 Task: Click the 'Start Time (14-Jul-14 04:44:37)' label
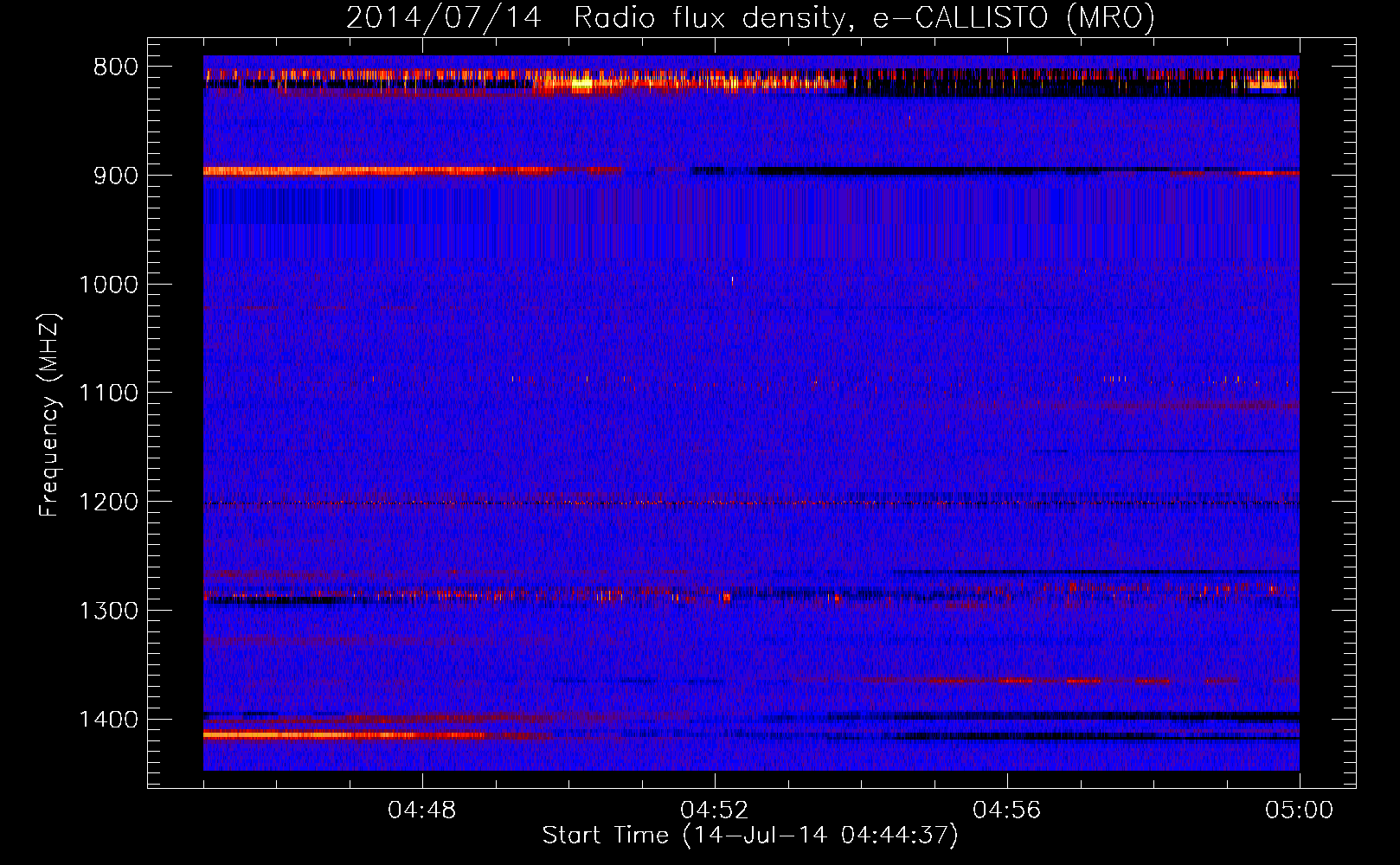pos(750,836)
